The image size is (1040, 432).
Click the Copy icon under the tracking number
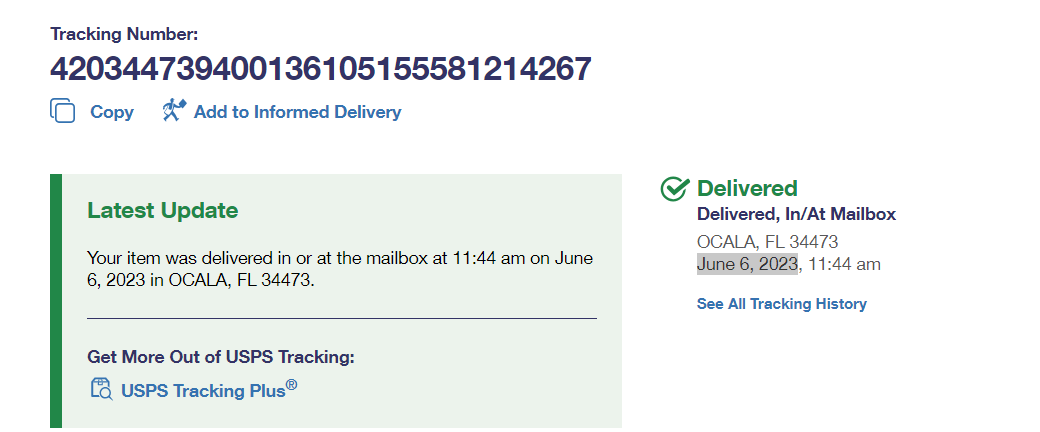(x=63, y=111)
